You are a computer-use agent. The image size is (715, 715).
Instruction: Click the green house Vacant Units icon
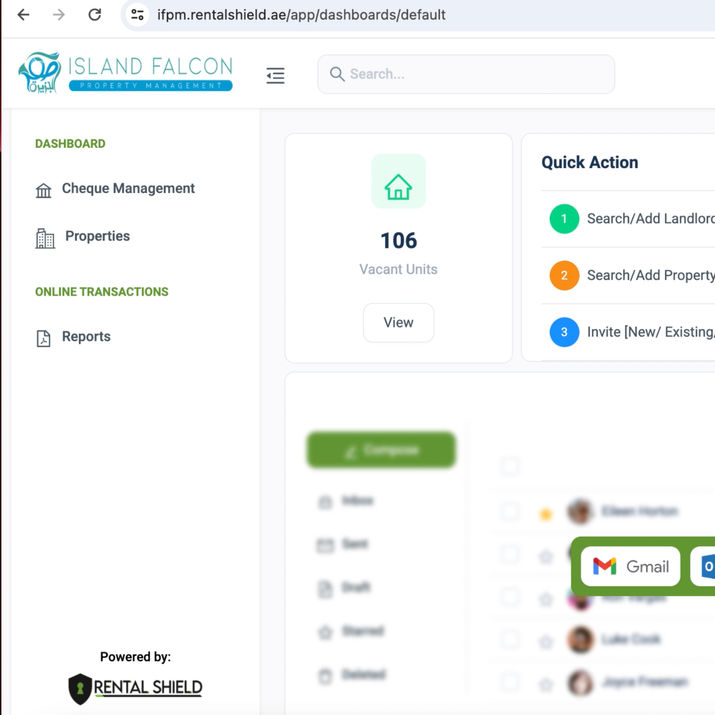[x=399, y=181]
